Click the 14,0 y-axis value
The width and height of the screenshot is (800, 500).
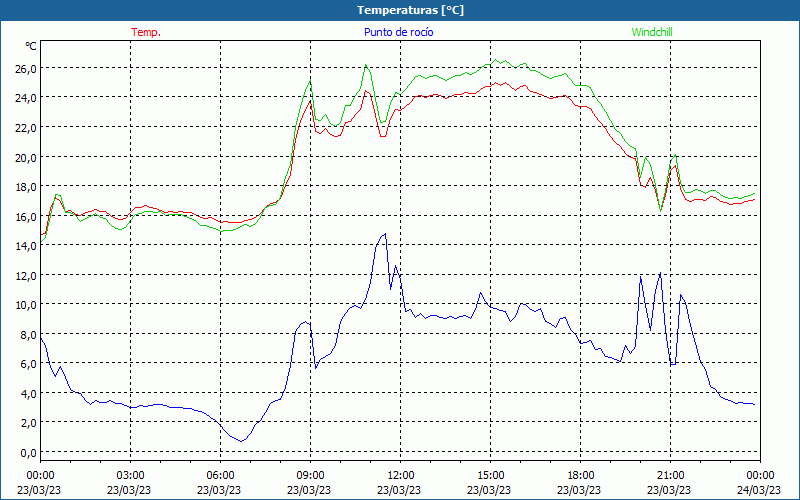pyautogui.click(x=26, y=246)
